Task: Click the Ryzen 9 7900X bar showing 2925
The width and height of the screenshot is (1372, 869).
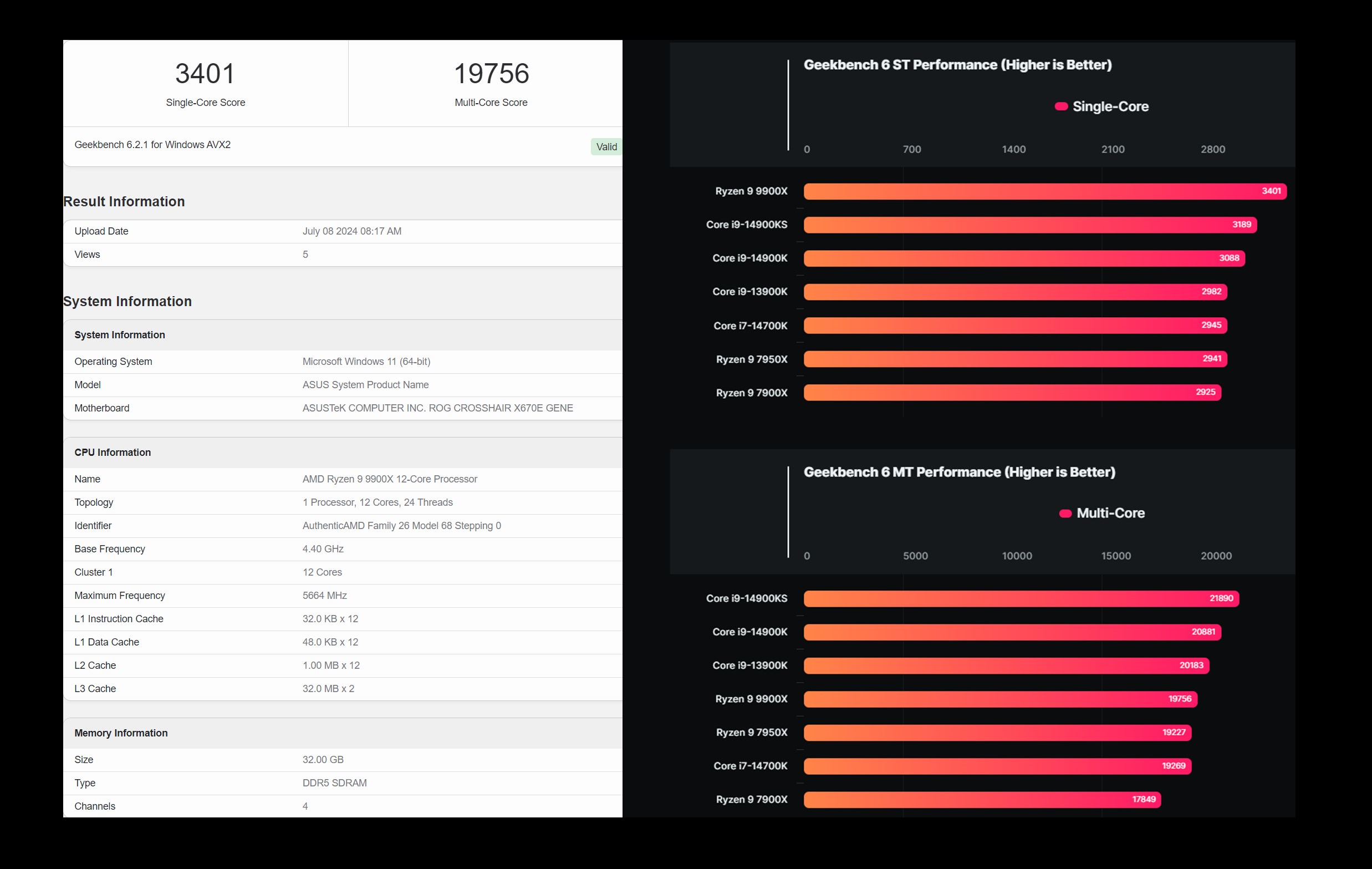Action: click(x=1012, y=393)
